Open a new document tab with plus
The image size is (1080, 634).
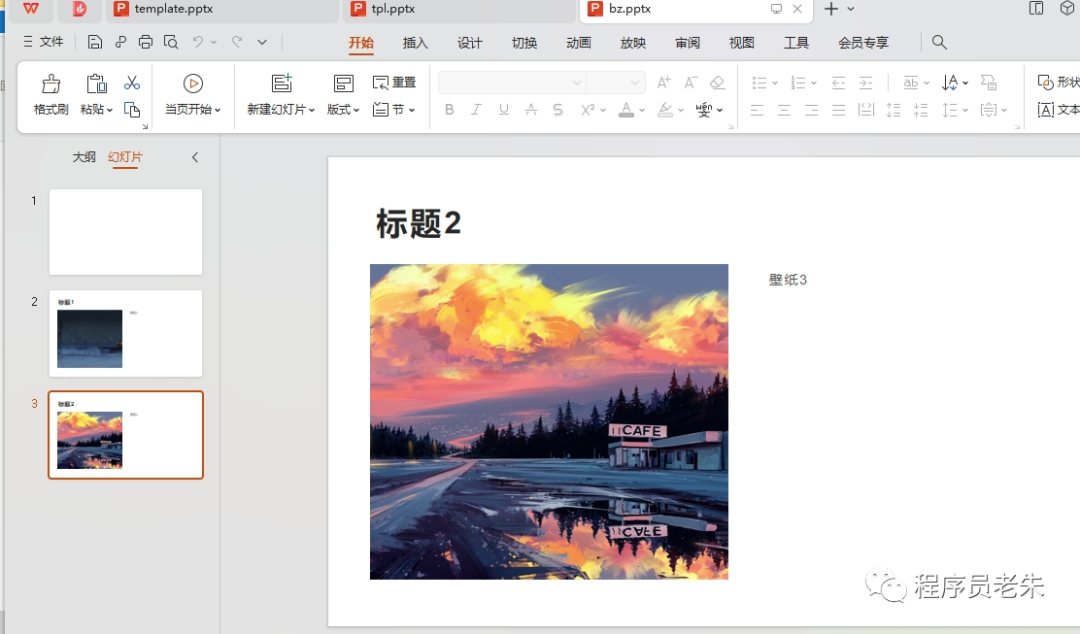click(x=831, y=9)
